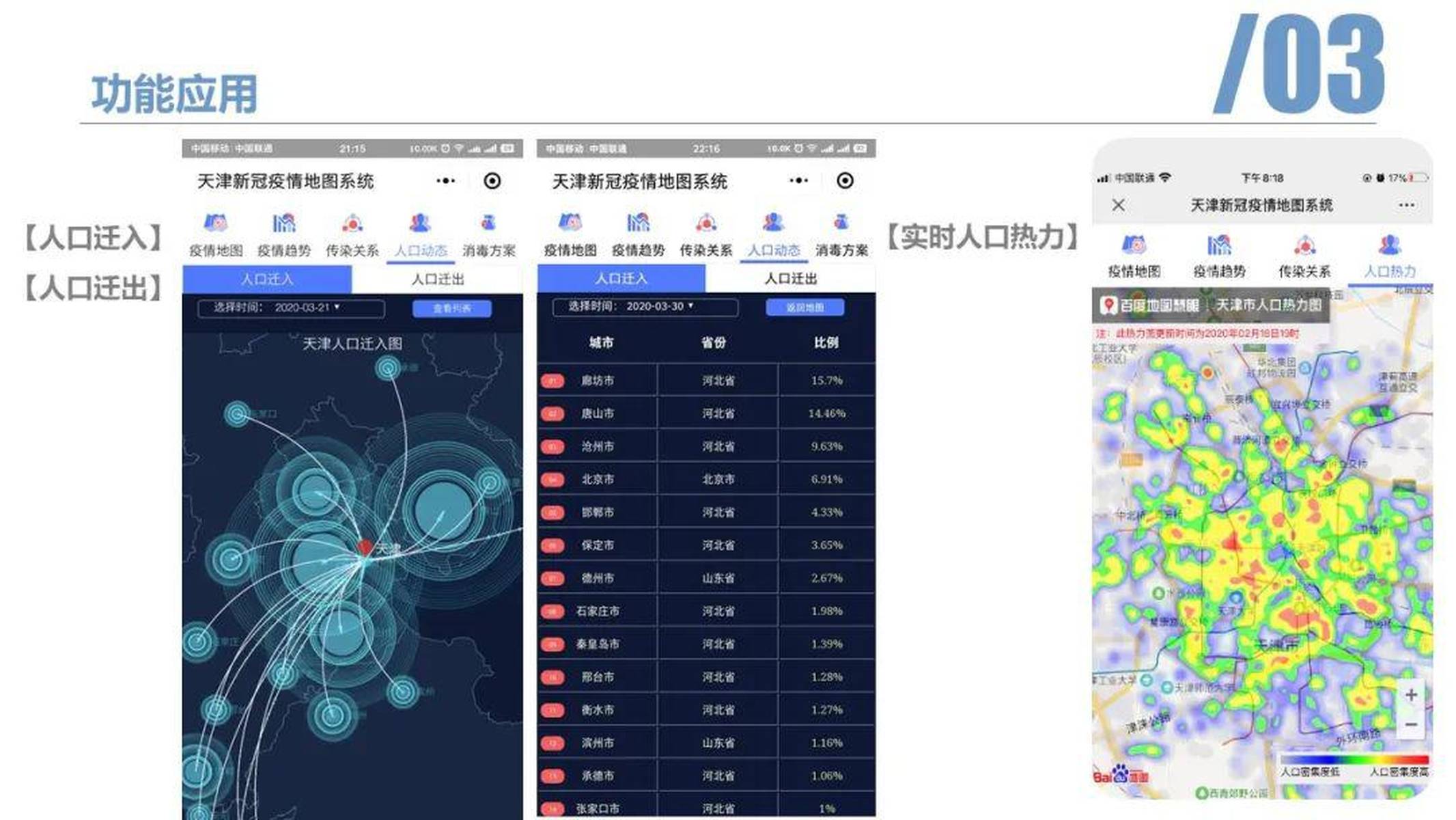The height and width of the screenshot is (820, 1456).
Task: Click red 天津 marker on migration map
Action: pyautogui.click(x=365, y=547)
